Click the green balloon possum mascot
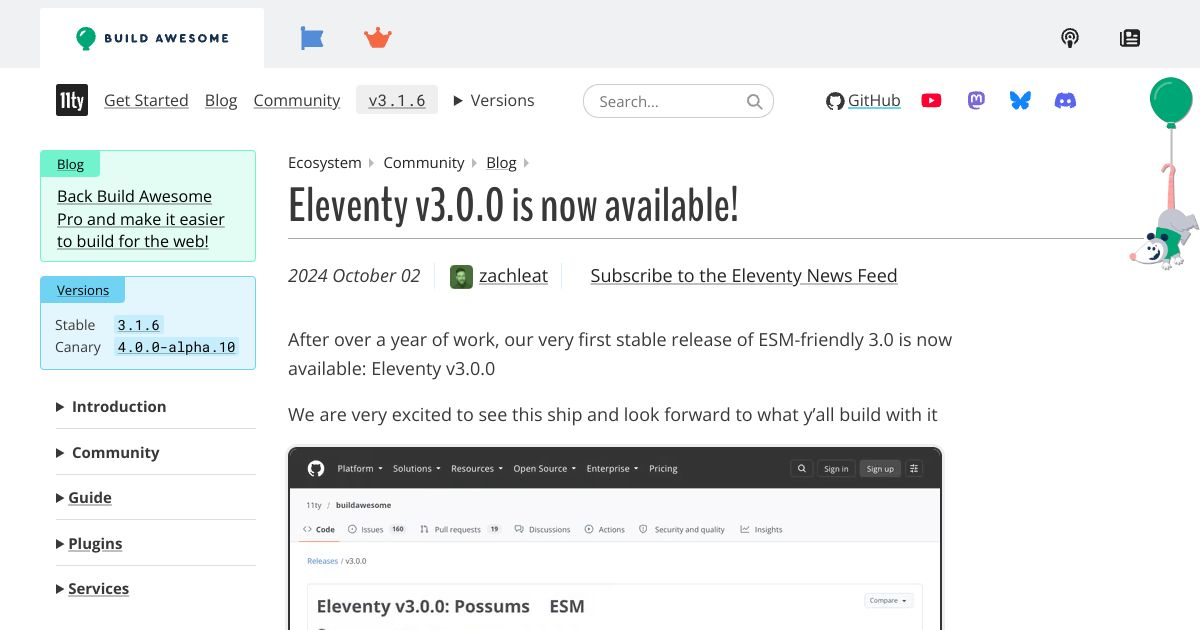The image size is (1200, 630). click(1165, 172)
